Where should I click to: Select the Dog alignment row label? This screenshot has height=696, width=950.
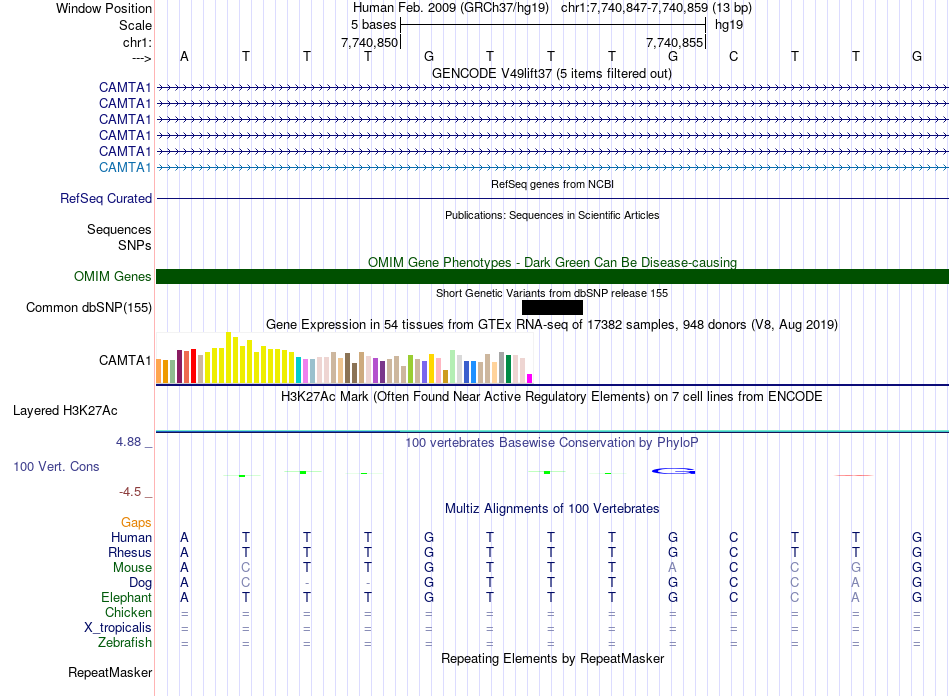coord(140,583)
